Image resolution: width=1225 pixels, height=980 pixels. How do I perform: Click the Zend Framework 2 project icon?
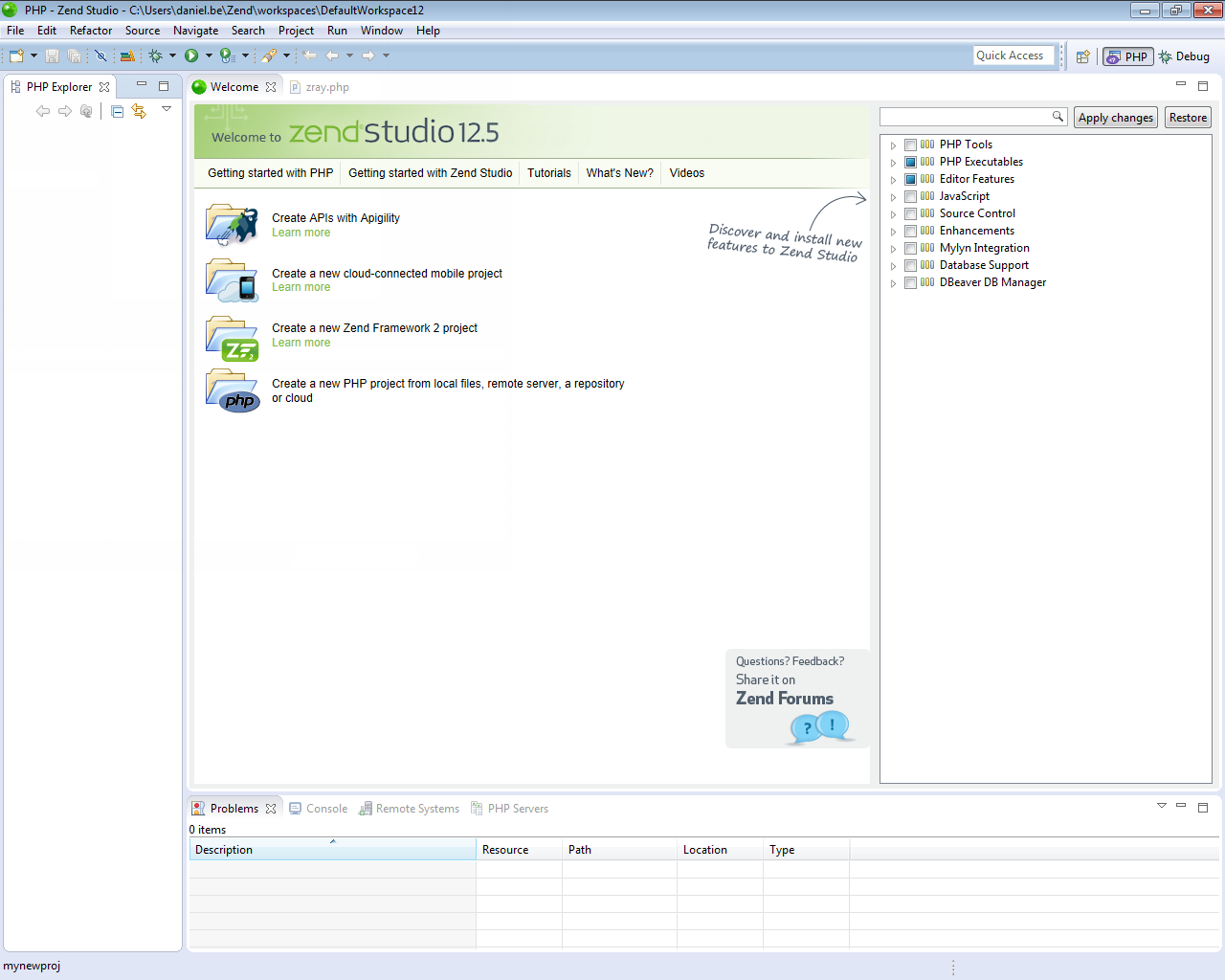tap(232, 339)
